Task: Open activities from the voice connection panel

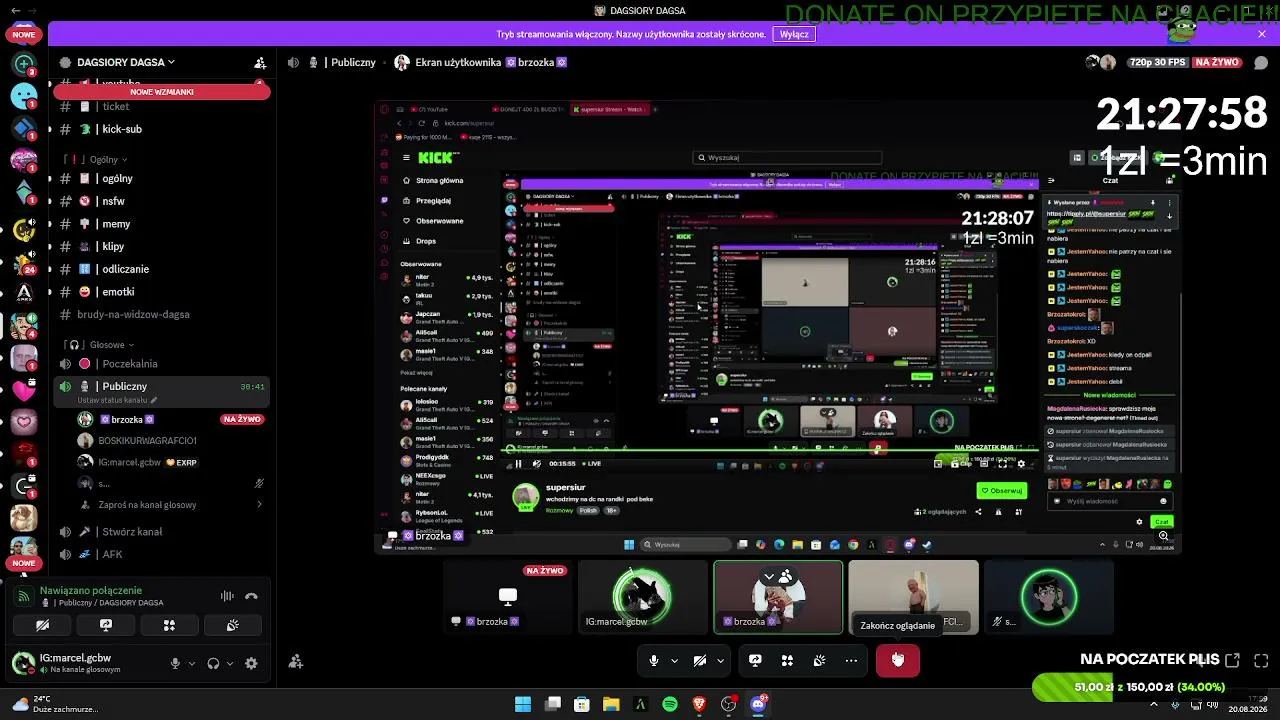Action: point(169,625)
